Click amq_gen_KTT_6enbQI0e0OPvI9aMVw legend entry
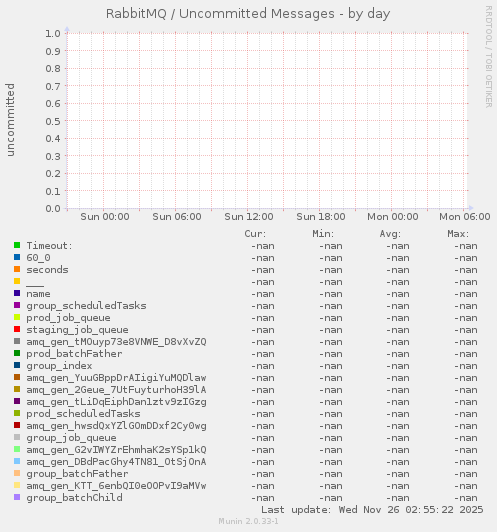Screen dimensions: 497x532 (x=116, y=486)
